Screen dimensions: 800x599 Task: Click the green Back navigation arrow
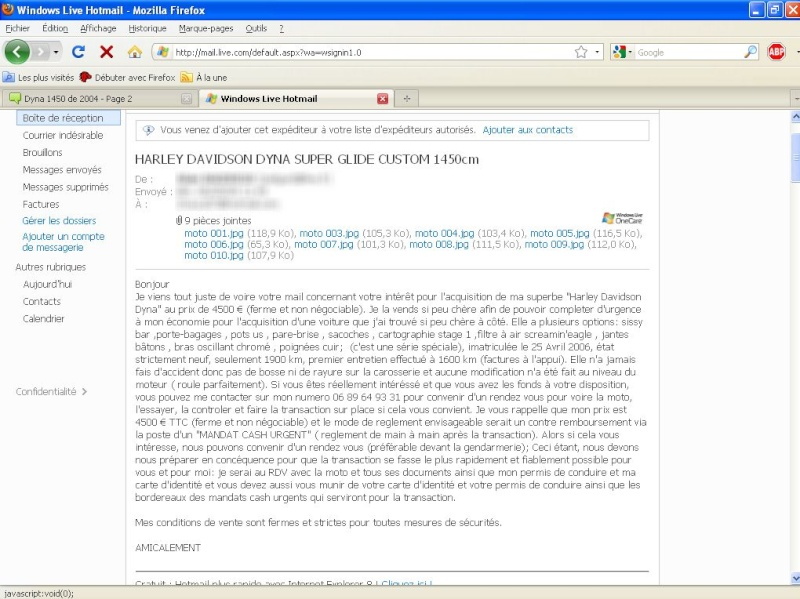coord(17,52)
